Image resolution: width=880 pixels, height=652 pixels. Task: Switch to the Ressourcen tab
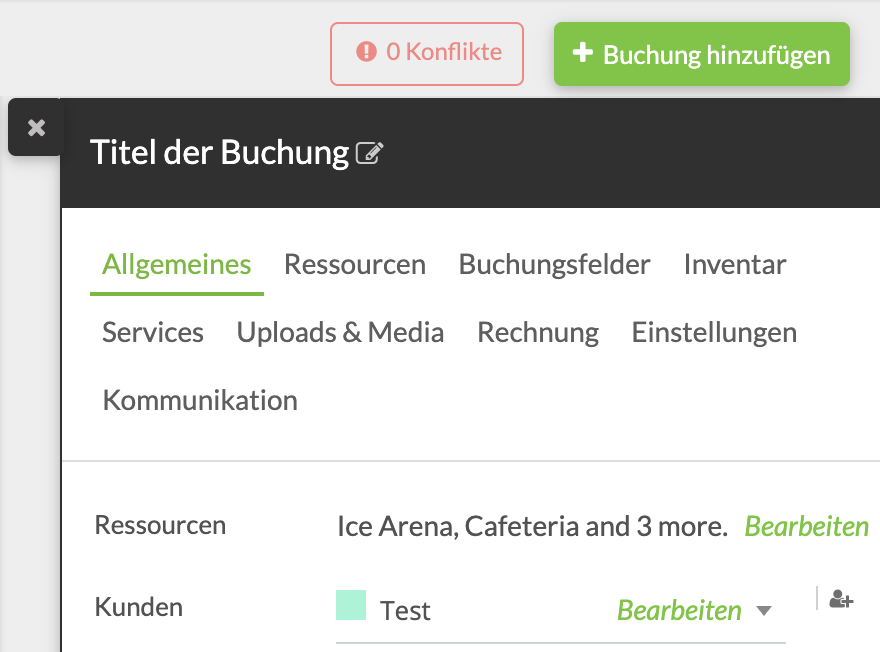tap(355, 265)
